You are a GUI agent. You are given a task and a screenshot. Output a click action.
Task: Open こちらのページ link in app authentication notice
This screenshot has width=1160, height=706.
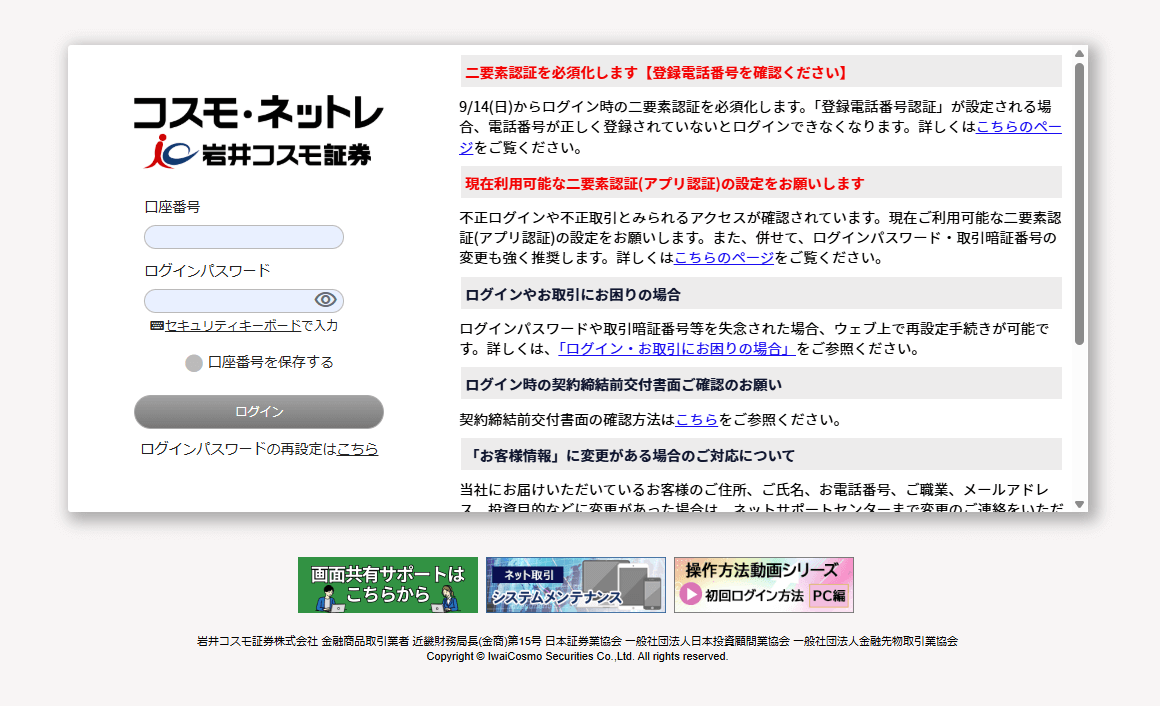point(723,258)
